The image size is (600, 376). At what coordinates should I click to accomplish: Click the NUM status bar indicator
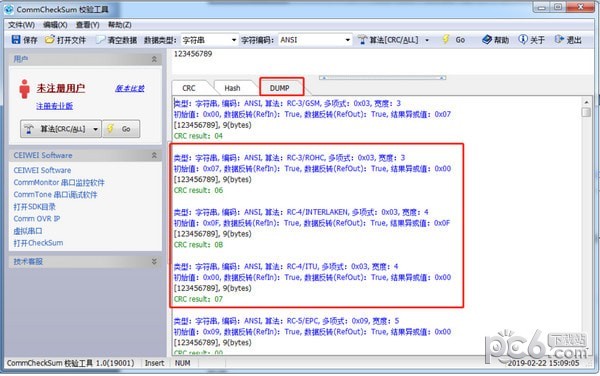pyautogui.click(x=183, y=363)
